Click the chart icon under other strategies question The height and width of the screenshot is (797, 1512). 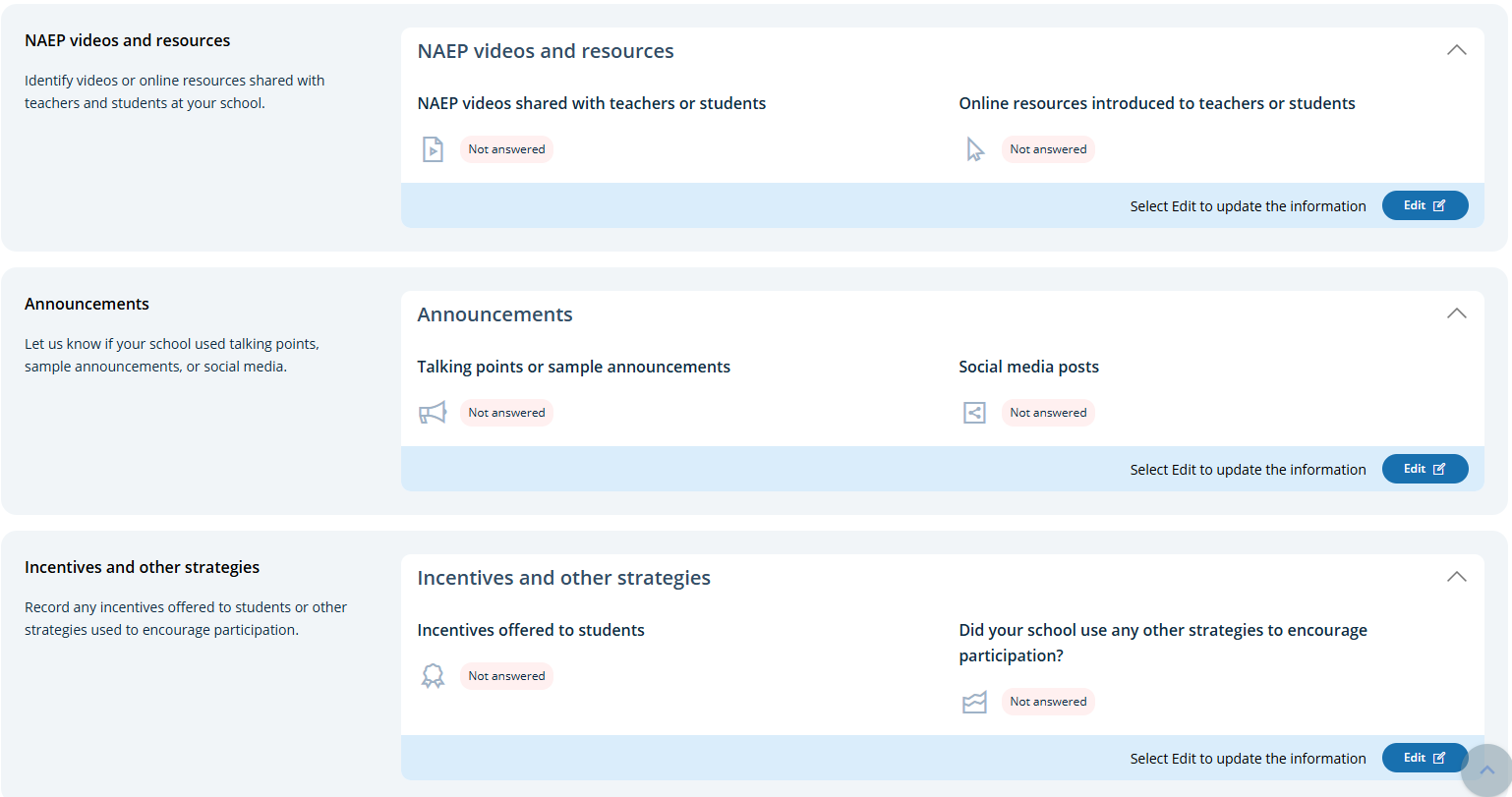tap(974, 702)
